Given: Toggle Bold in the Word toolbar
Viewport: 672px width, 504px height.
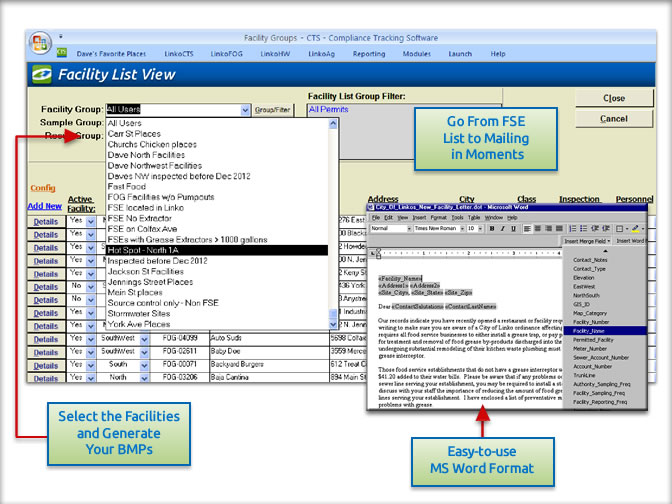Looking at the screenshot, I should pos(492,229).
